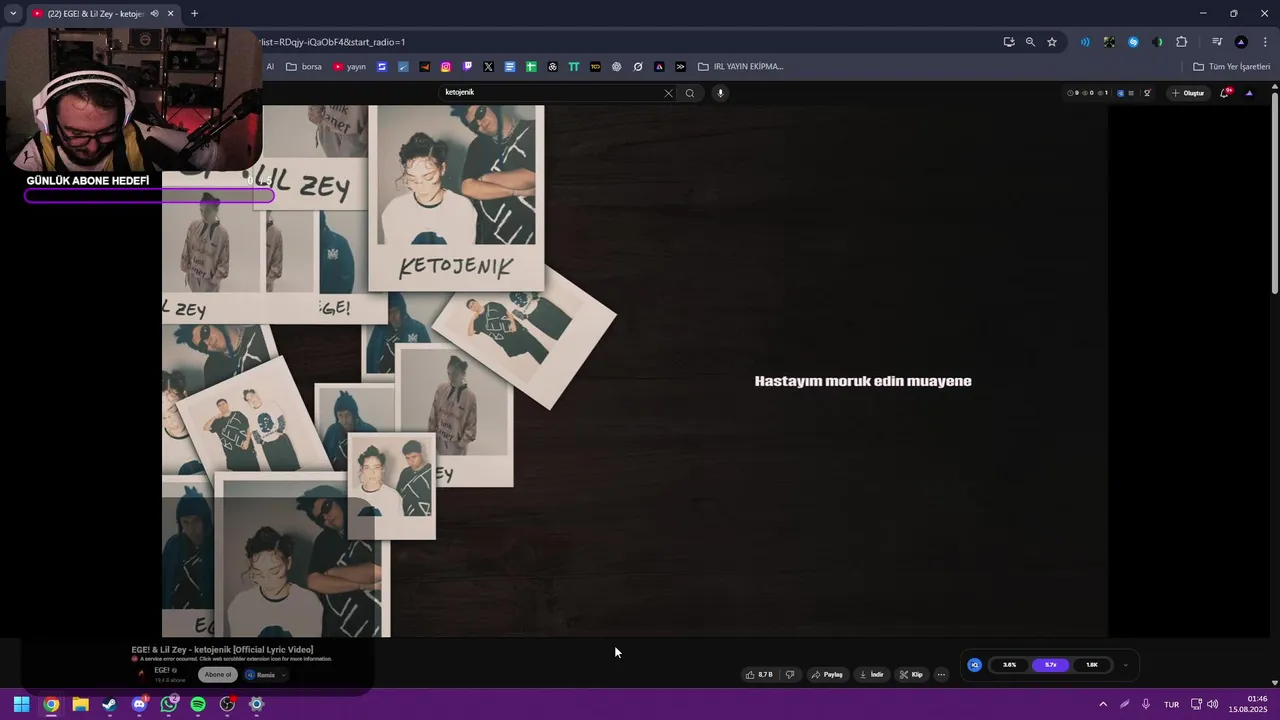Open the ChatGPT bookmark icon
Image resolution: width=1280 pixels, height=720 pixels.
616,67
